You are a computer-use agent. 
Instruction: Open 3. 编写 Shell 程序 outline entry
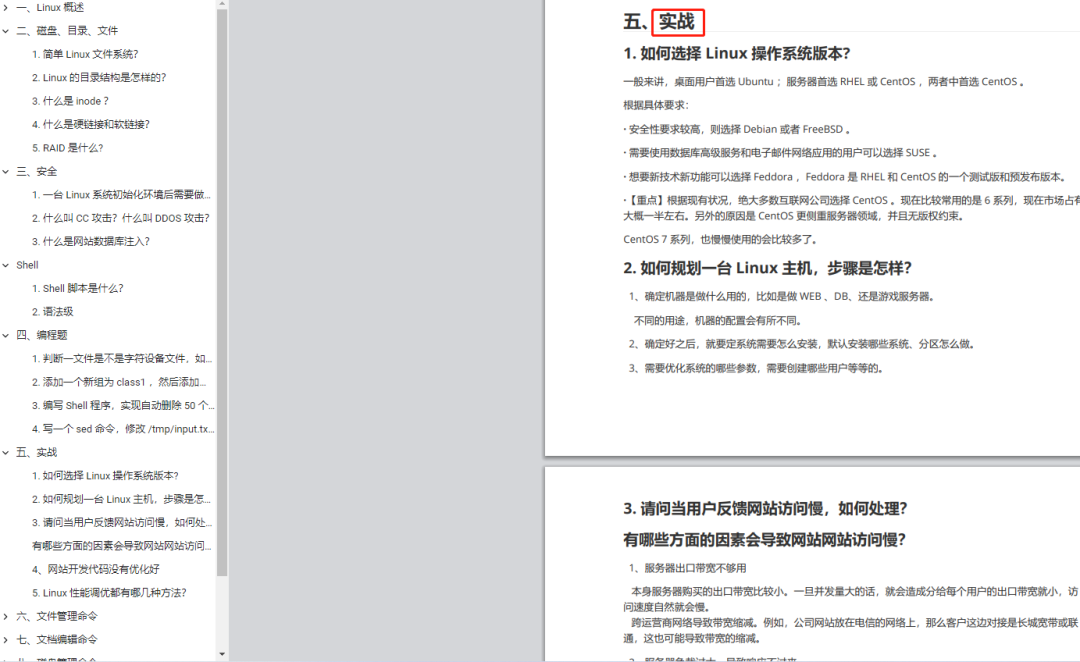click(x=123, y=406)
